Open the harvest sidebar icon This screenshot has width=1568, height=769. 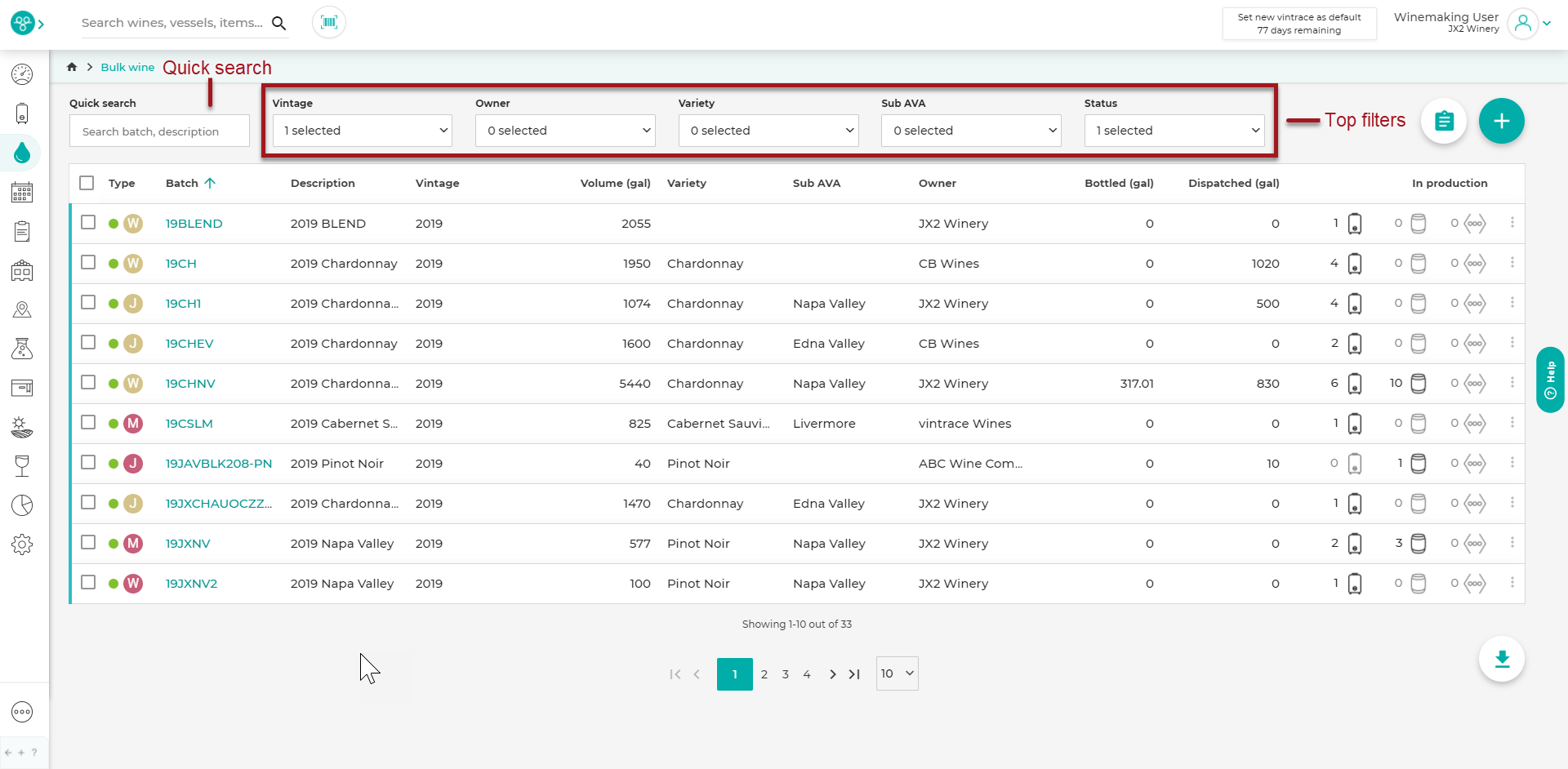(x=22, y=427)
